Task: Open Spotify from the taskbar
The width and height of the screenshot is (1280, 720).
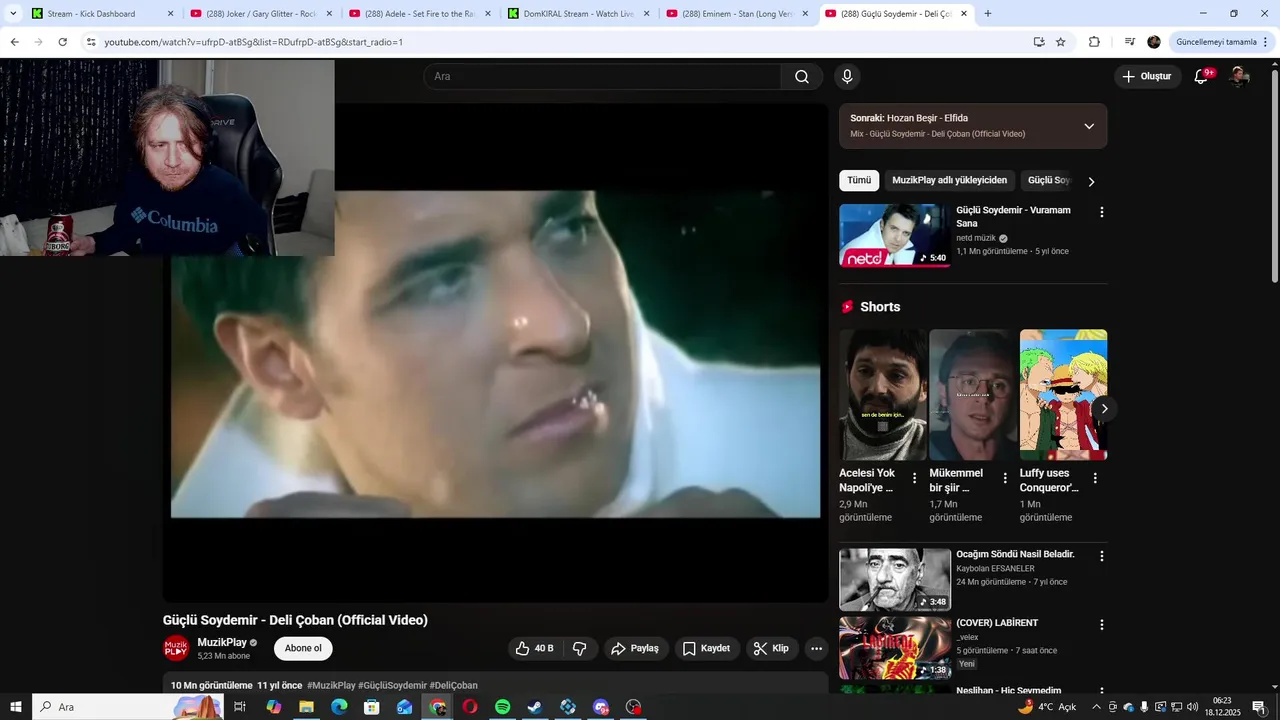Action: (x=502, y=707)
